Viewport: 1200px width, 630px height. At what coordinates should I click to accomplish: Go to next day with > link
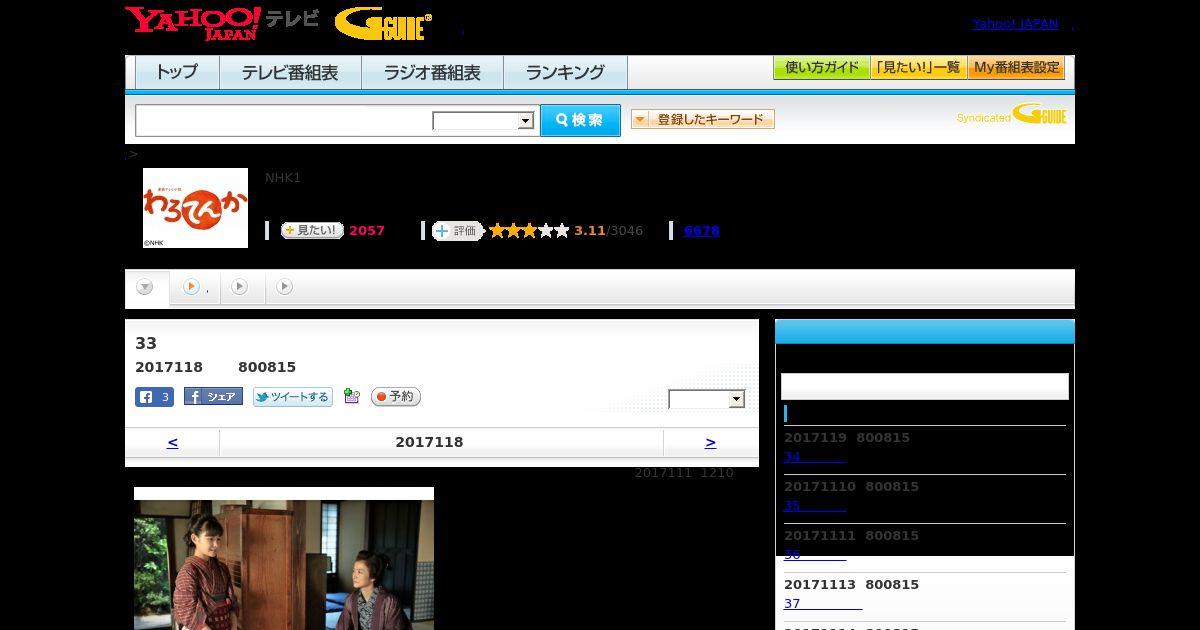click(710, 442)
